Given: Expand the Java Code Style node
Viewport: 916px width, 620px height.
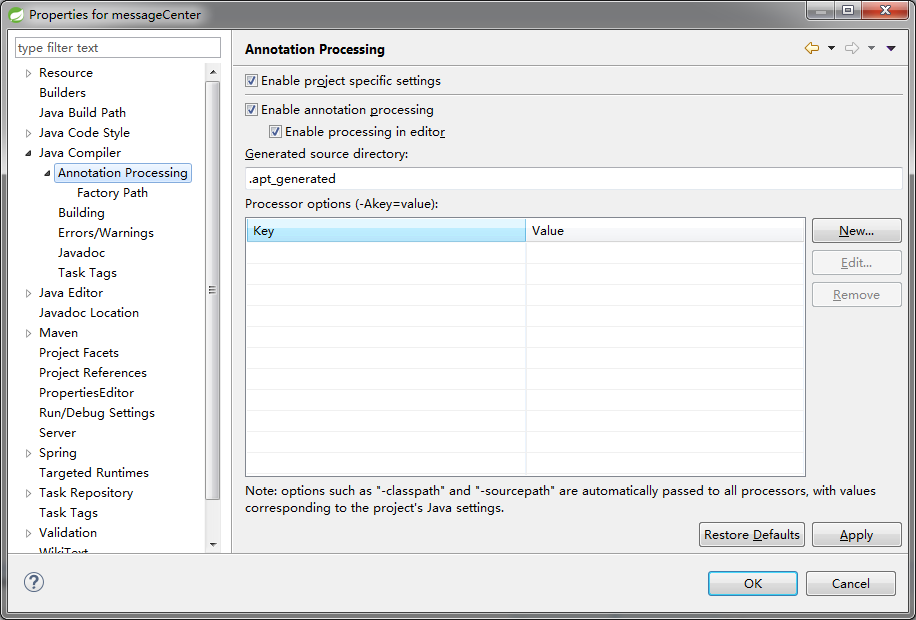Looking at the screenshot, I should pyautogui.click(x=28, y=133).
